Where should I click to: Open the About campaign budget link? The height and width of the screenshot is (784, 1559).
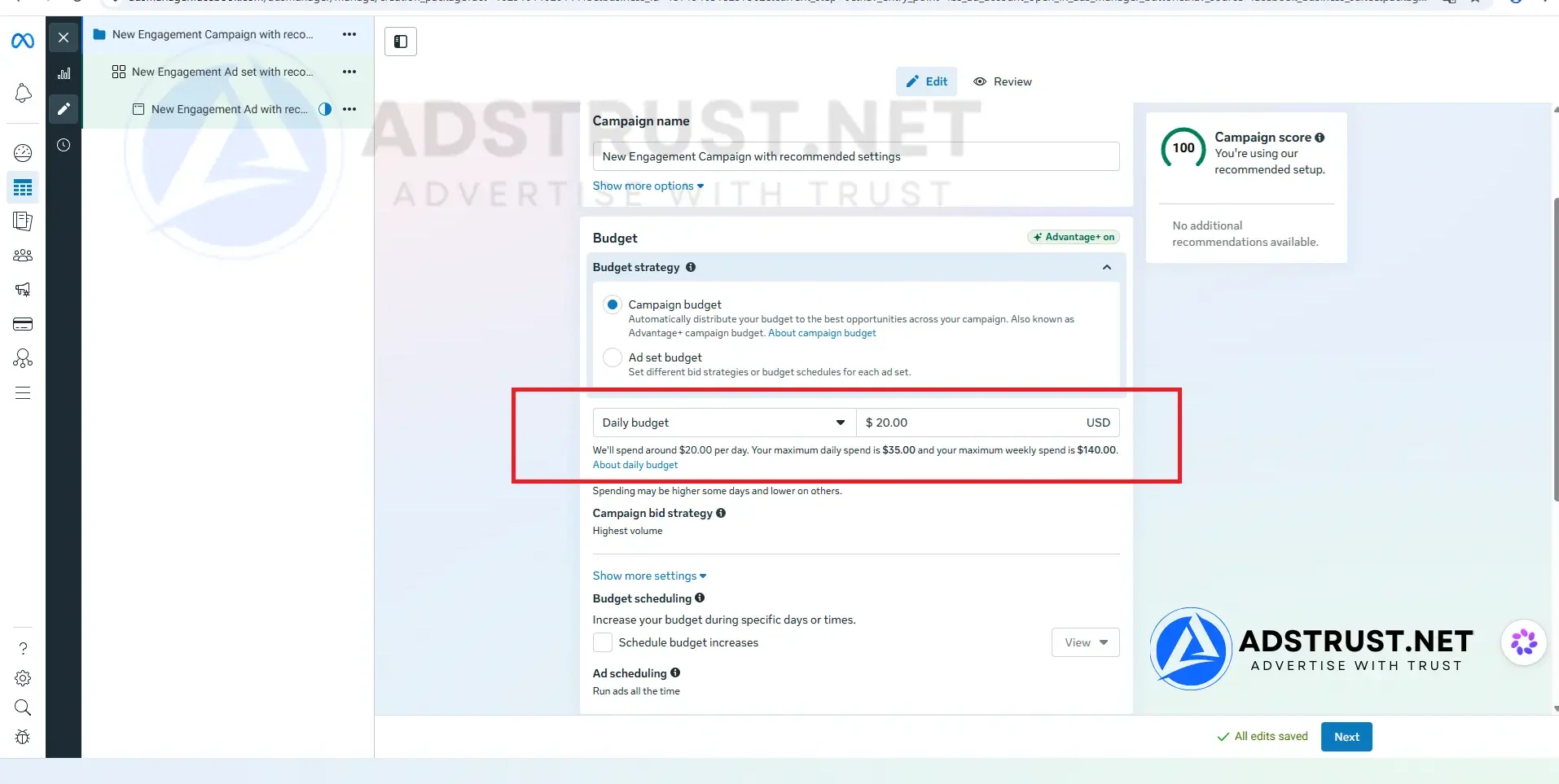point(822,333)
